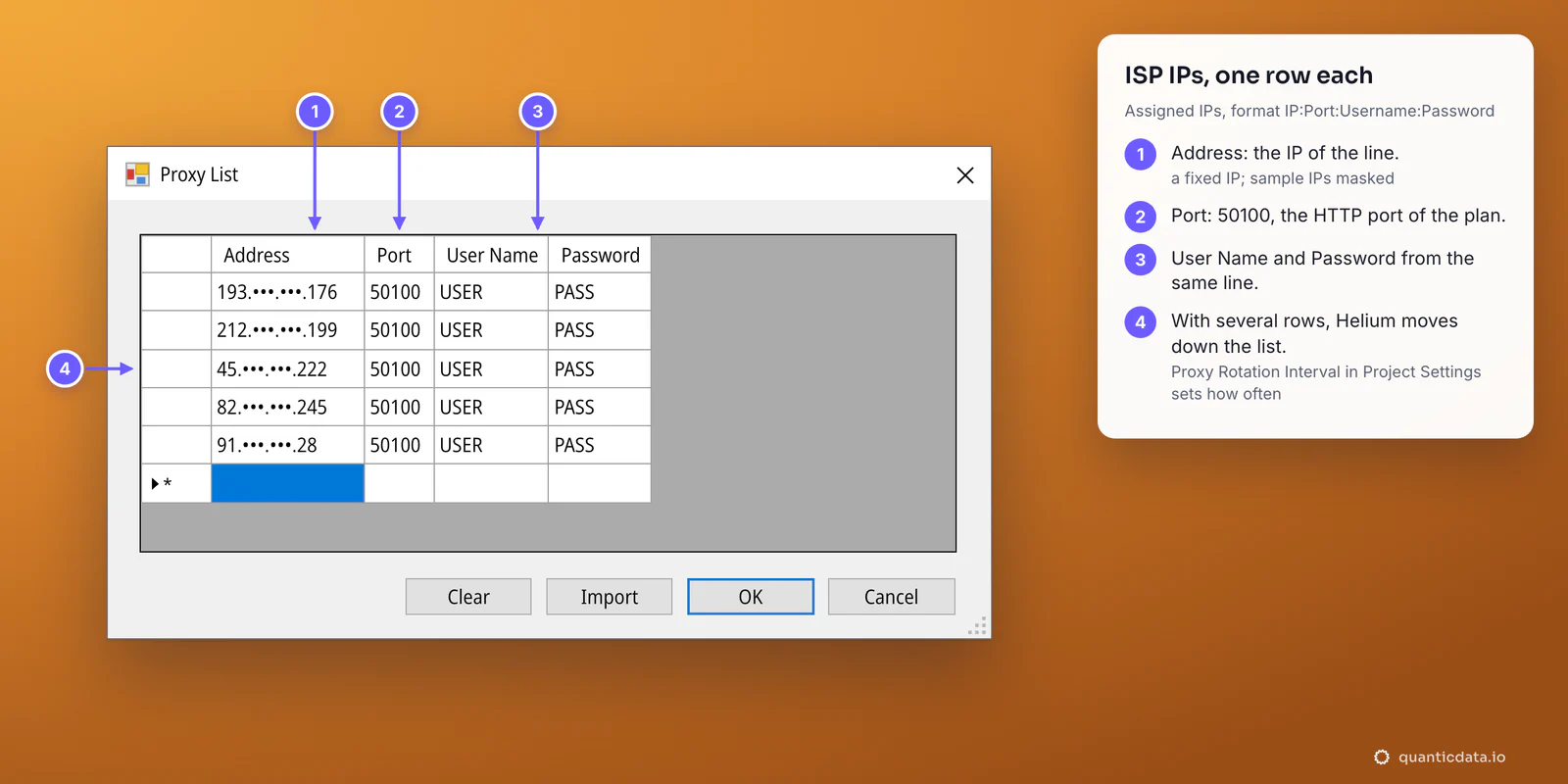
Task: Select the User Name column header
Action: pos(491,255)
